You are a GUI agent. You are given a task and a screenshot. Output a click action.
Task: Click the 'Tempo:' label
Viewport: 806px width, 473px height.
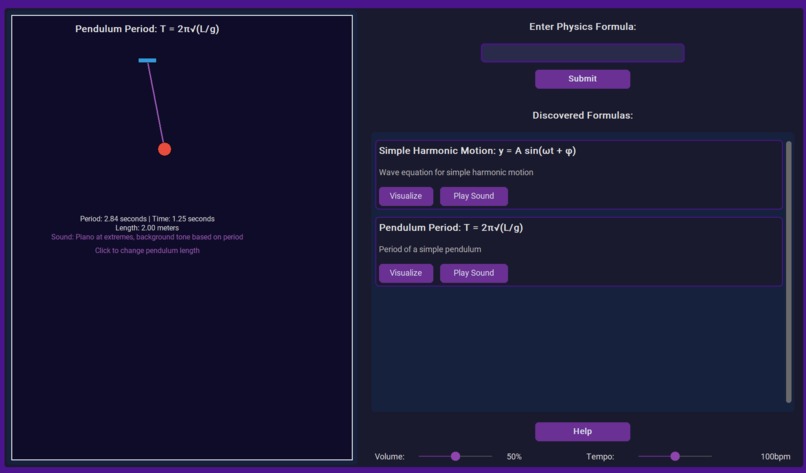click(600, 457)
